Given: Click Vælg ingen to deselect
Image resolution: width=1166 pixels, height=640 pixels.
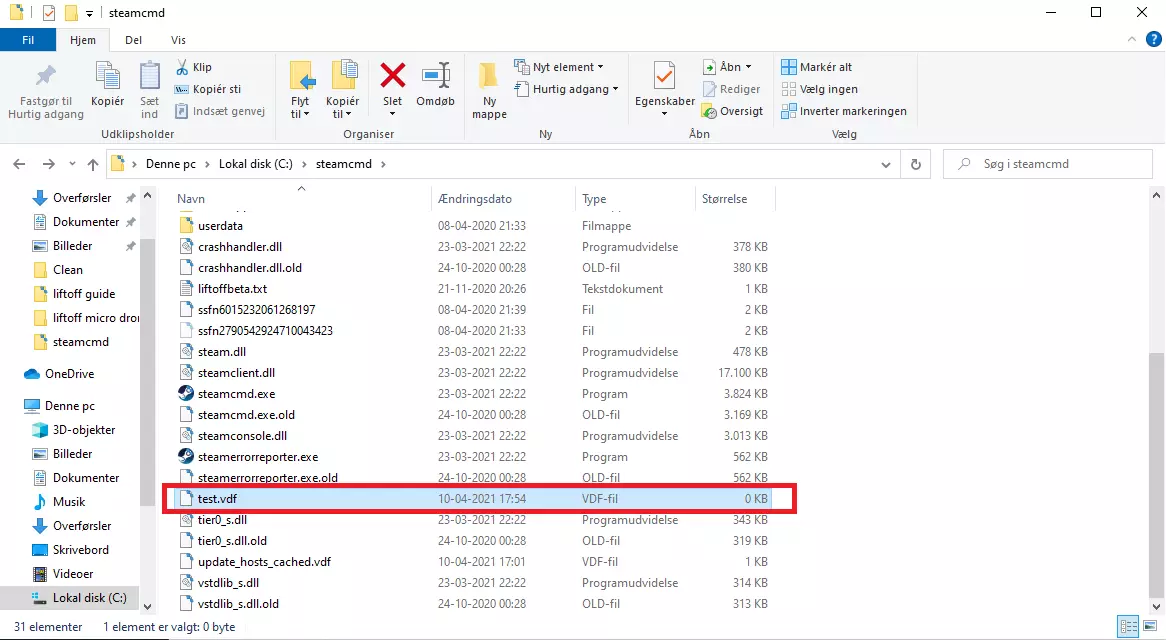Looking at the screenshot, I should (819, 89).
